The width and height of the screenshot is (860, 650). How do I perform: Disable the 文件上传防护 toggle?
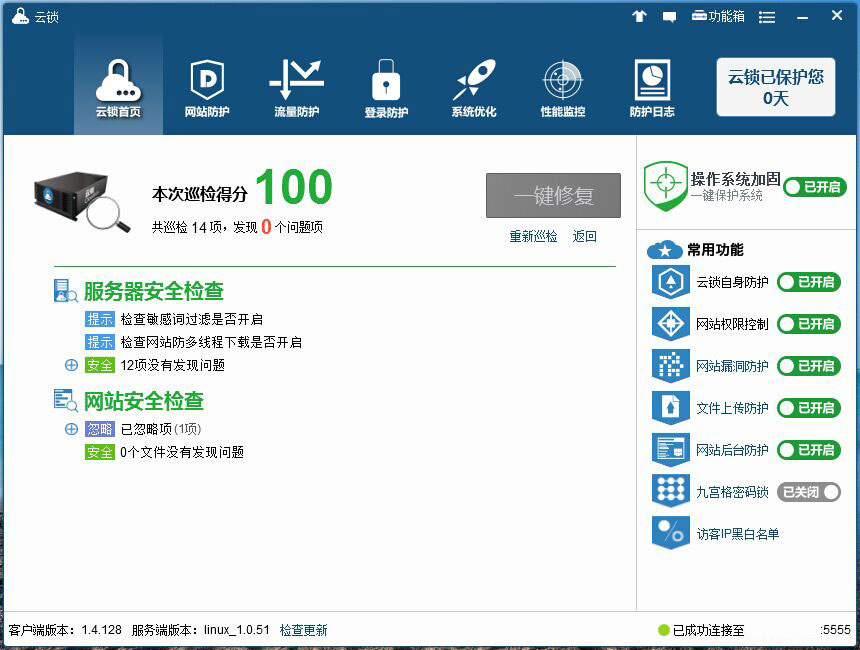click(x=808, y=408)
